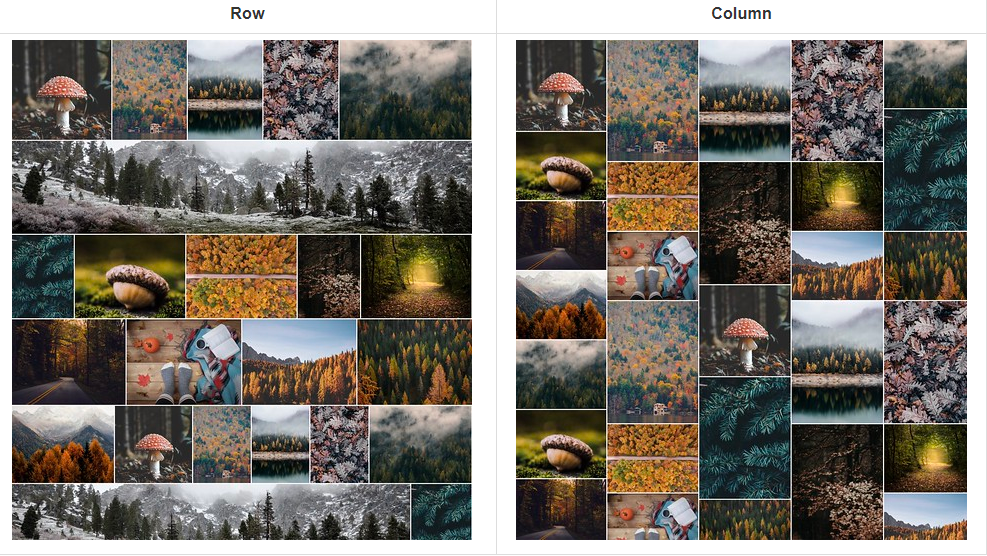Select the aerial orange forest photo in Row gallery
Screen dimensions: 987x556
(242, 276)
